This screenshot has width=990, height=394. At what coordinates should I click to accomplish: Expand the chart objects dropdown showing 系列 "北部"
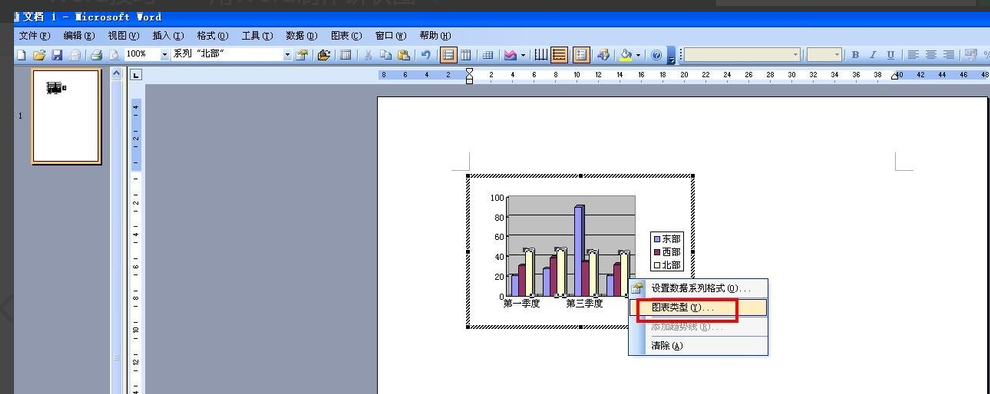288,55
